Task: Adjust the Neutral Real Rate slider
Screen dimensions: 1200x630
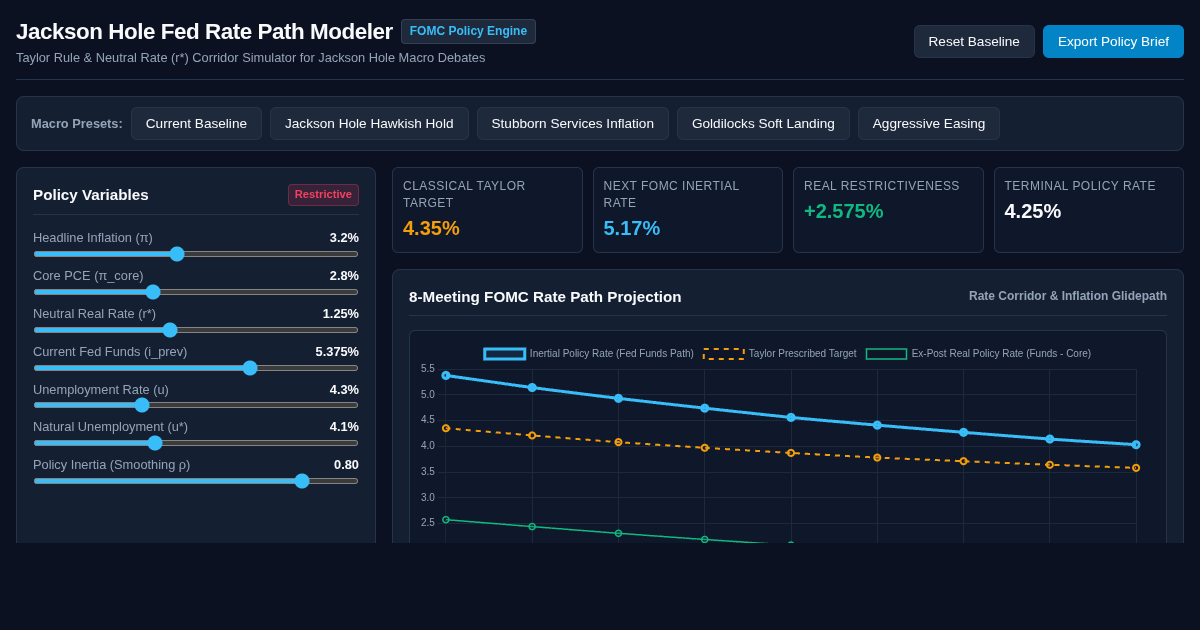Action: [196, 330]
